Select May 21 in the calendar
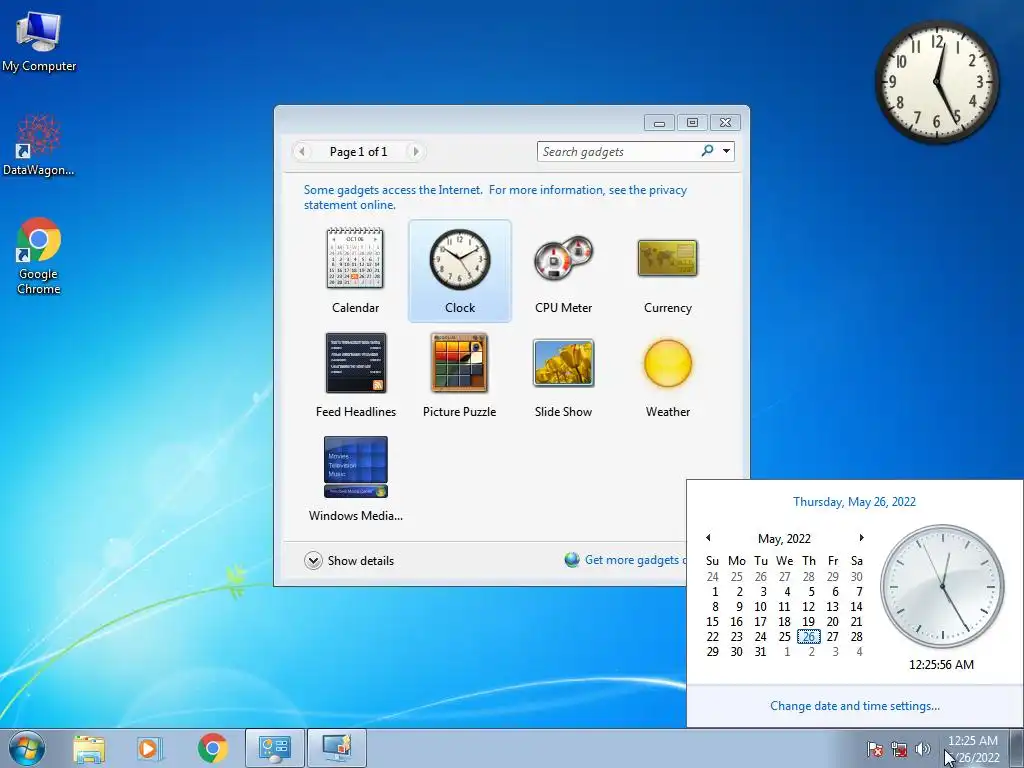The width and height of the screenshot is (1024, 768). 857,622
